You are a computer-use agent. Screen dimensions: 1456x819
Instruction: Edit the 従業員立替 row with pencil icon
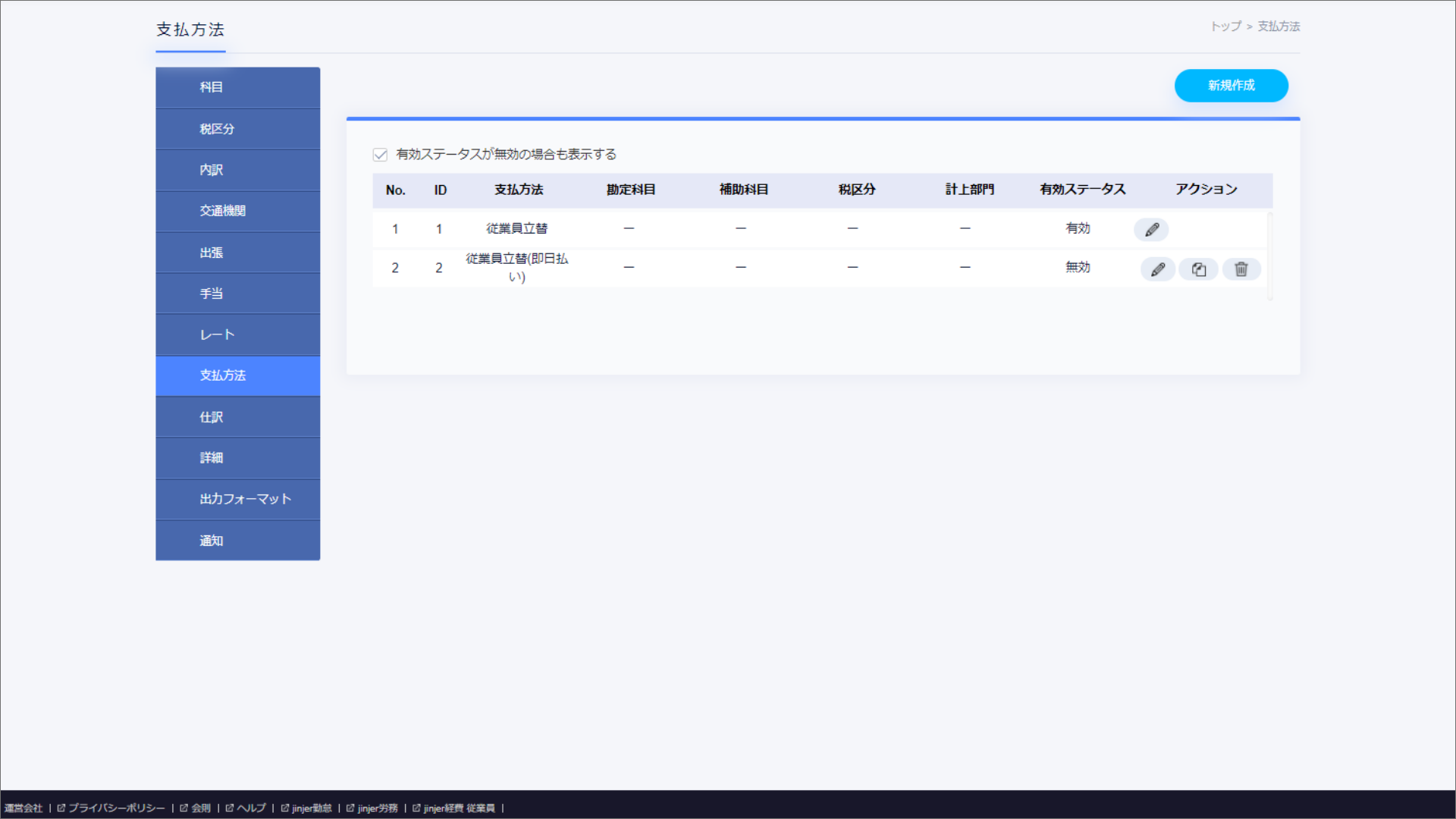[1150, 229]
